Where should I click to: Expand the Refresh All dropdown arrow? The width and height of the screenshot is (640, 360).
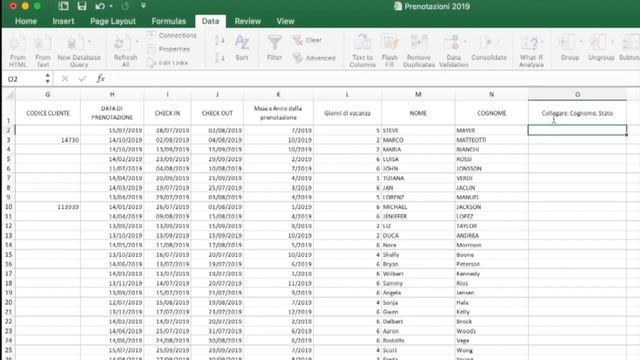pyautogui.click(x=137, y=42)
